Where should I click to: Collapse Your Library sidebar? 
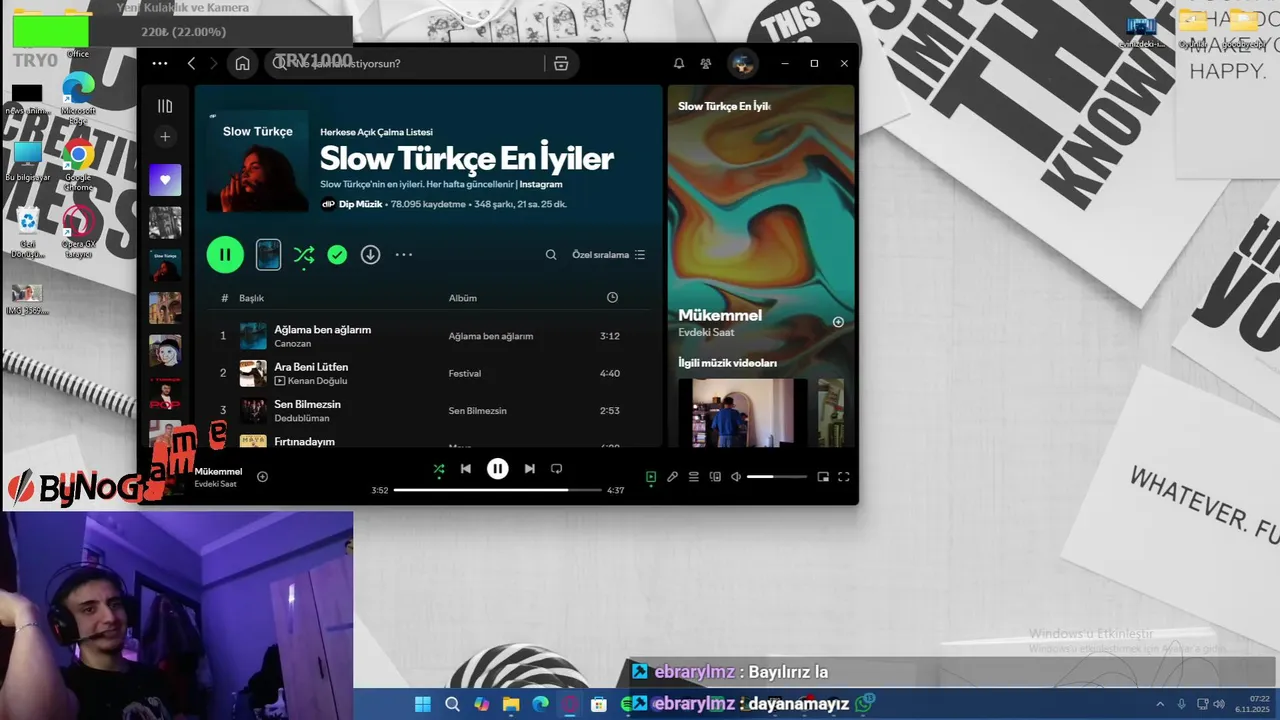click(165, 106)
